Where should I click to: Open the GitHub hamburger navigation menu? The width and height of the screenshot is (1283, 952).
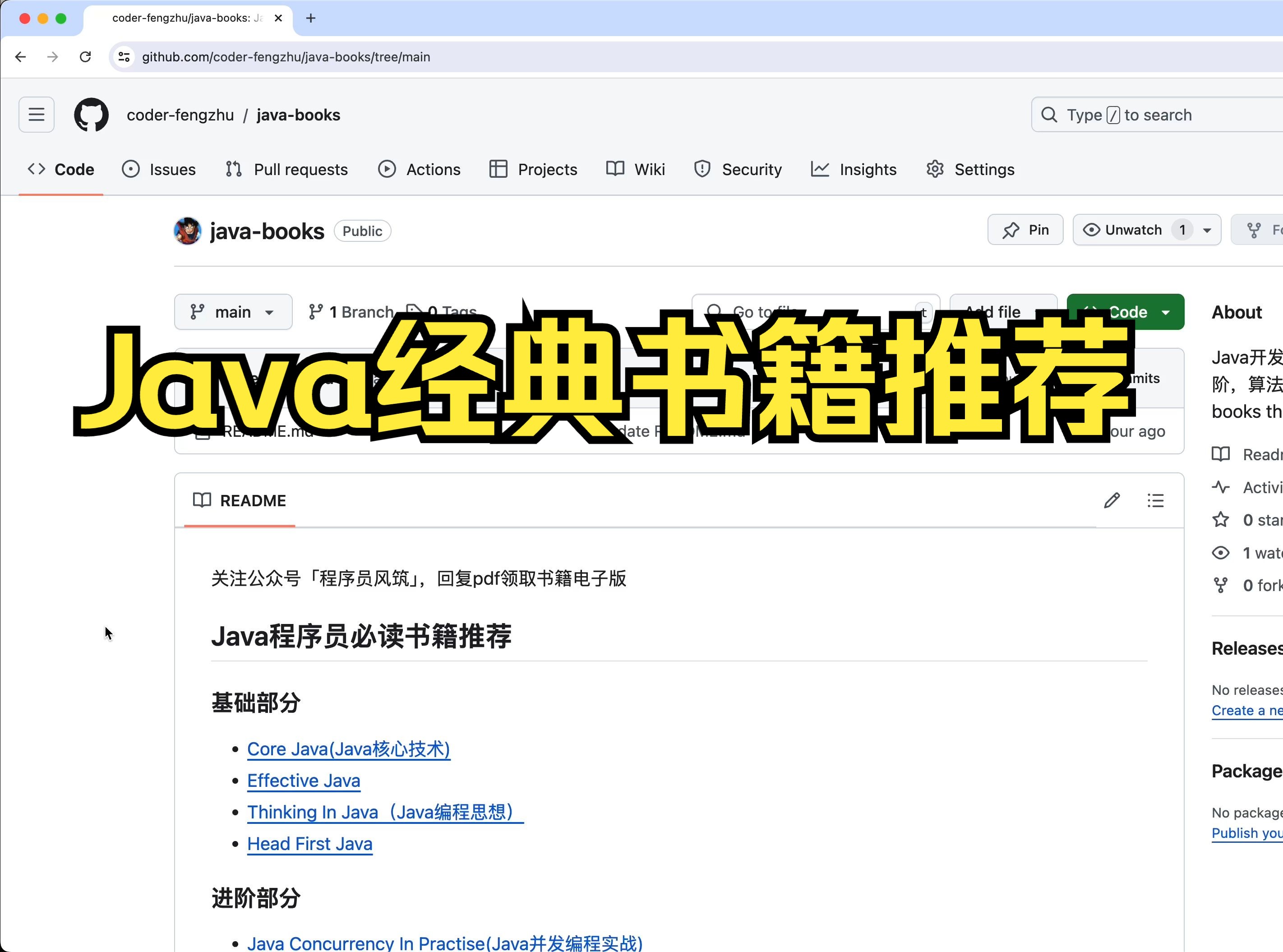click(36, 115)
